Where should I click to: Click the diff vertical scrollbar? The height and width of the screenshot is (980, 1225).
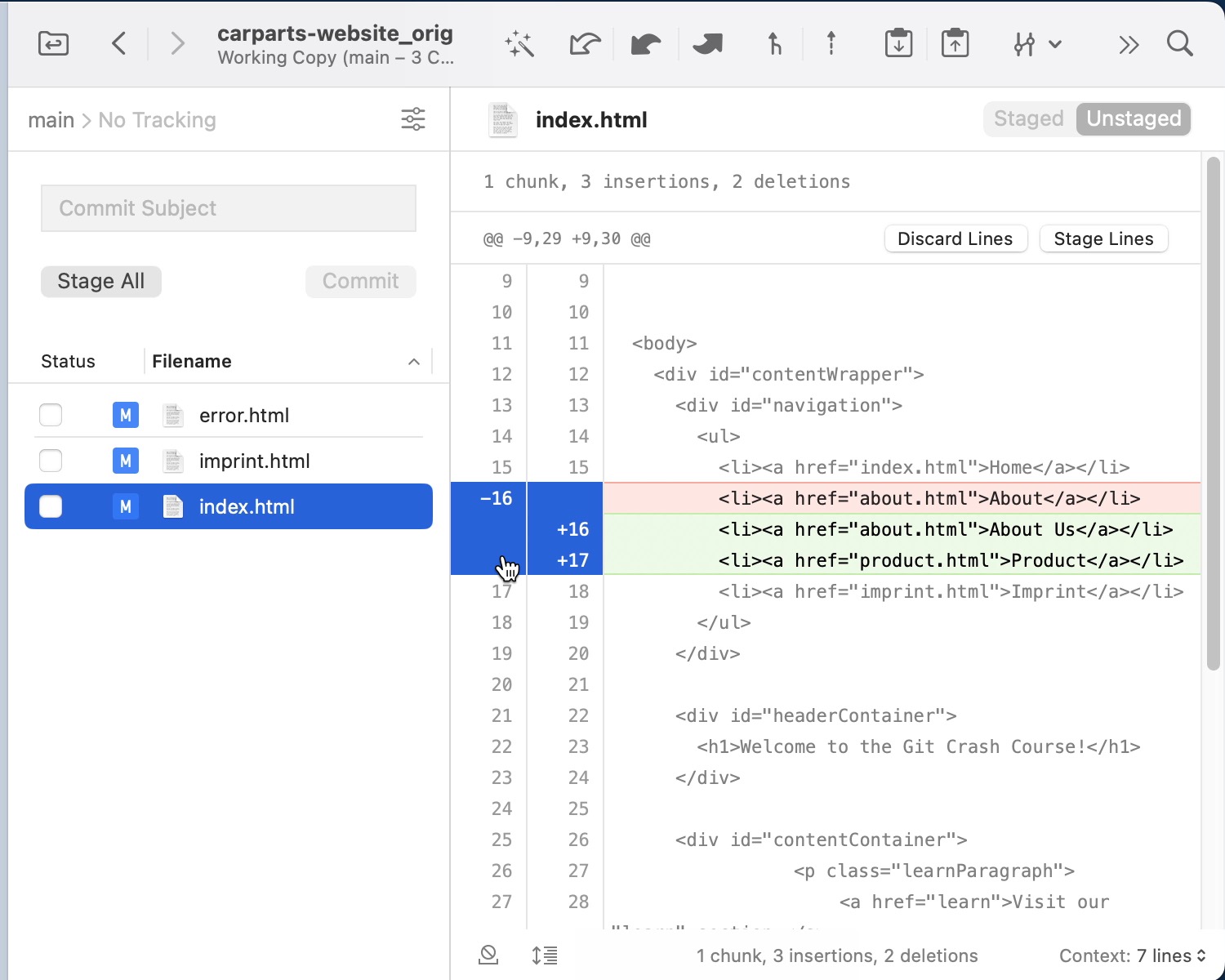pyautogui.click(x=1213, y=414)
